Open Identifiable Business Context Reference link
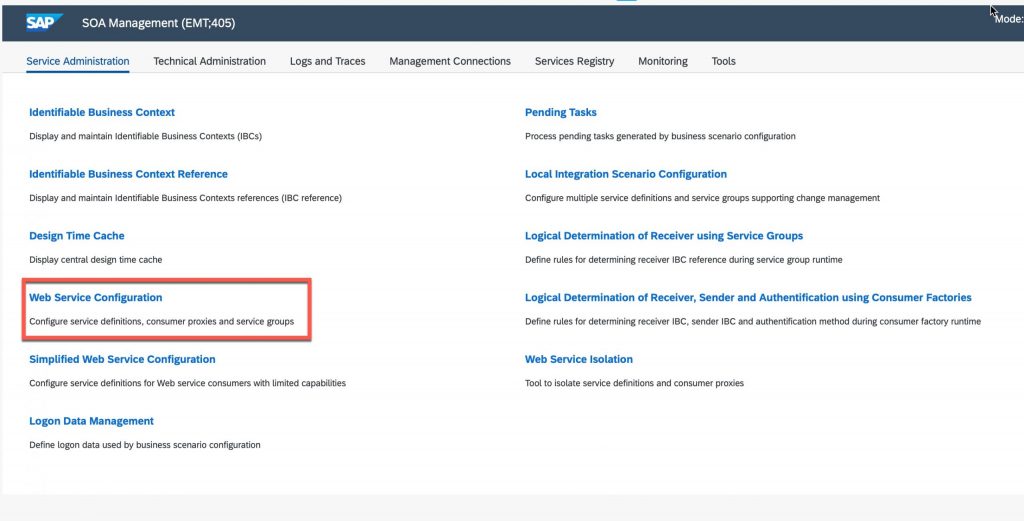The image size is (1024, 521). pyautogui.click(x=129, y=174)
